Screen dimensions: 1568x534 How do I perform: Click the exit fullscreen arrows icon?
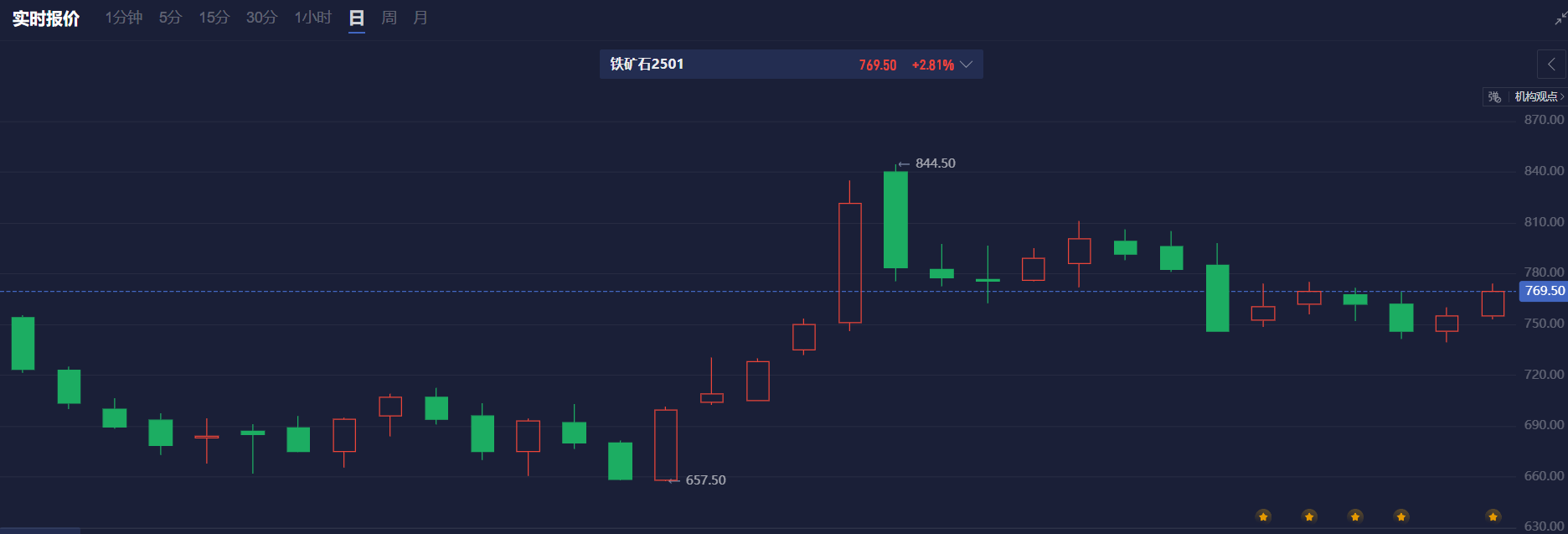(1560, 18)
